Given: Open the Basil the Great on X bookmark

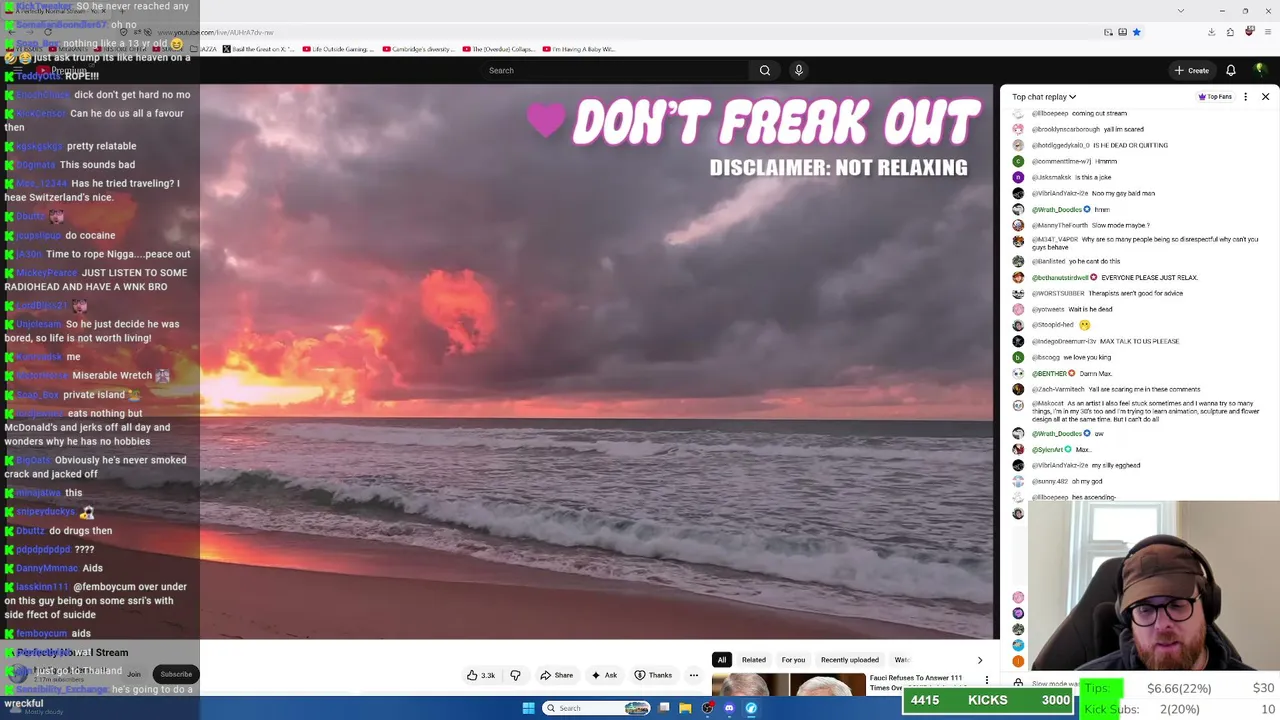Looking at the screenshot, I should (258, 49).
